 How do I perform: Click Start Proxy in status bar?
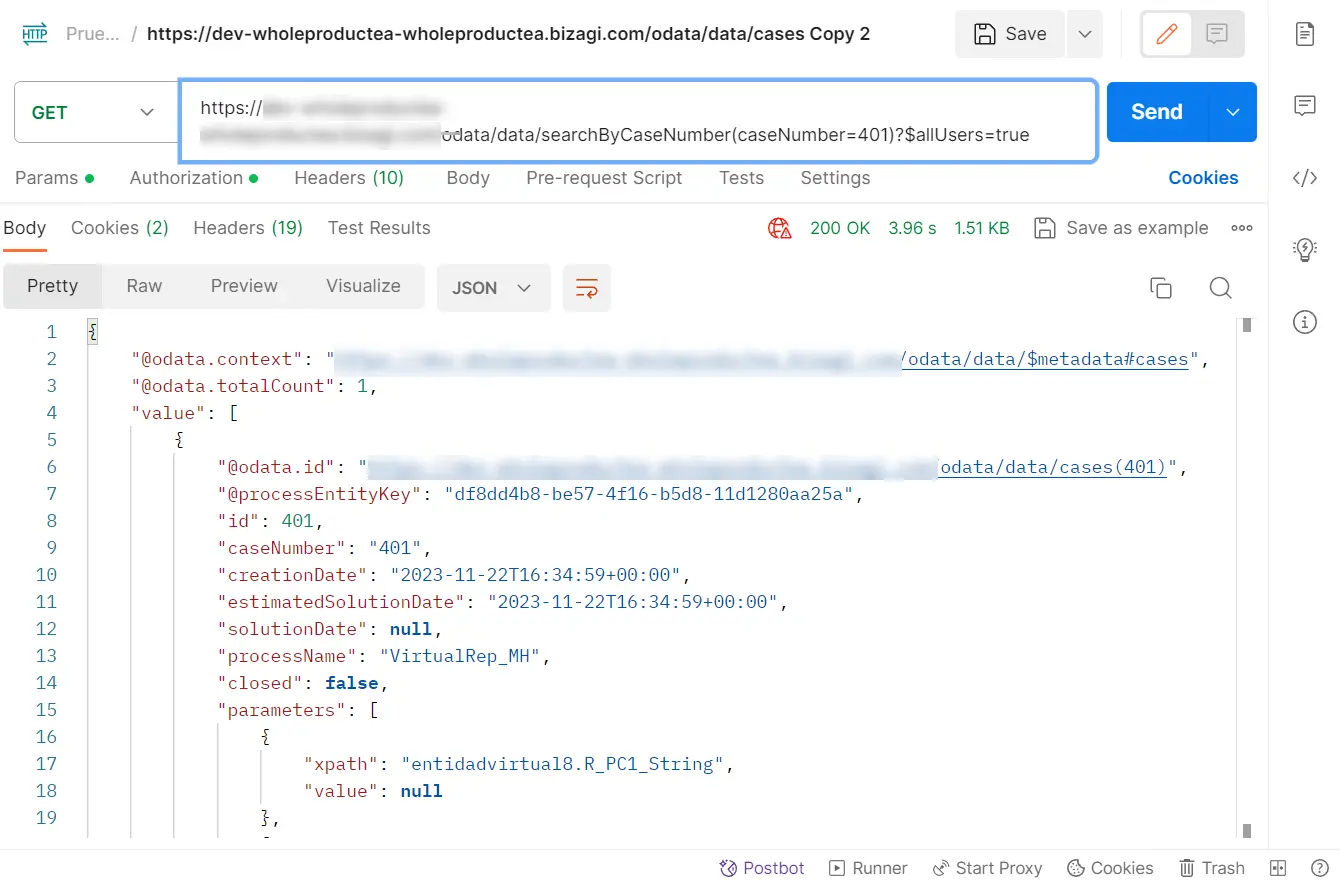click(x=987, y=868)
